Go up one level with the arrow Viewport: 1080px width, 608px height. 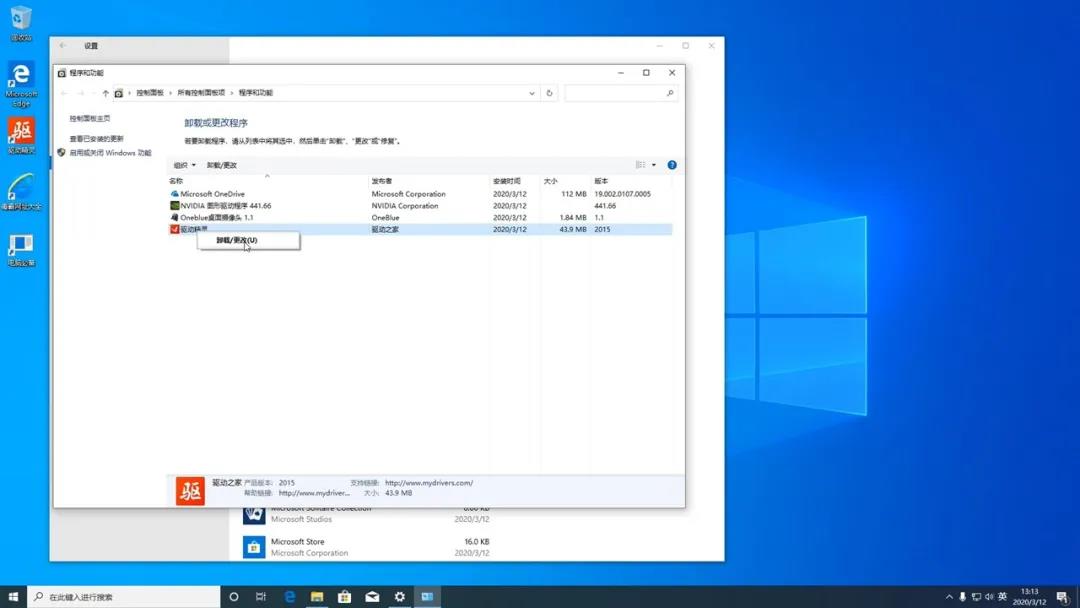point(105,93)
